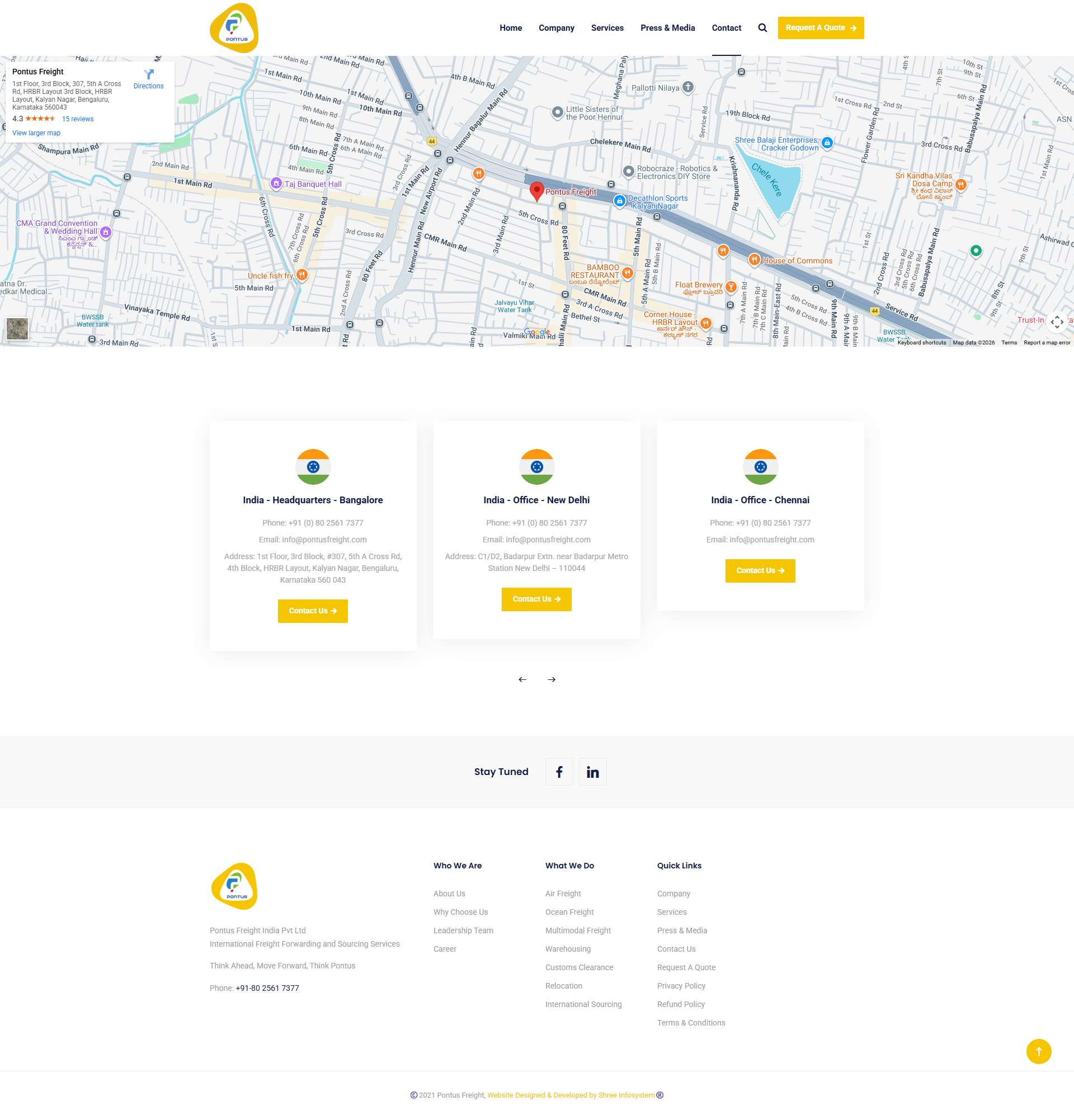Open the Company menu item
This screenshot has height=1120, width=1074.
(x=556, y=28)
